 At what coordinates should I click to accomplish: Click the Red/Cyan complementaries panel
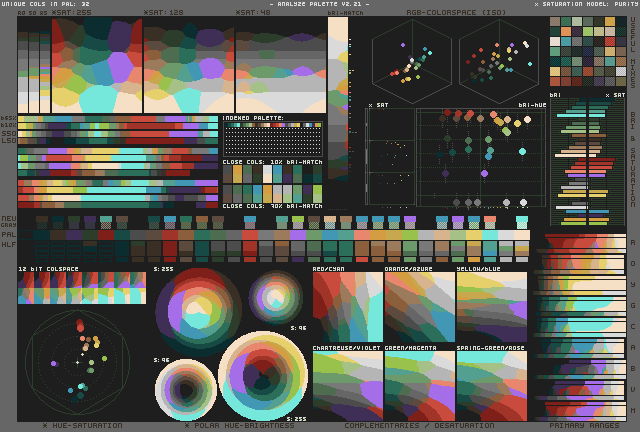(x=347, y=308)
